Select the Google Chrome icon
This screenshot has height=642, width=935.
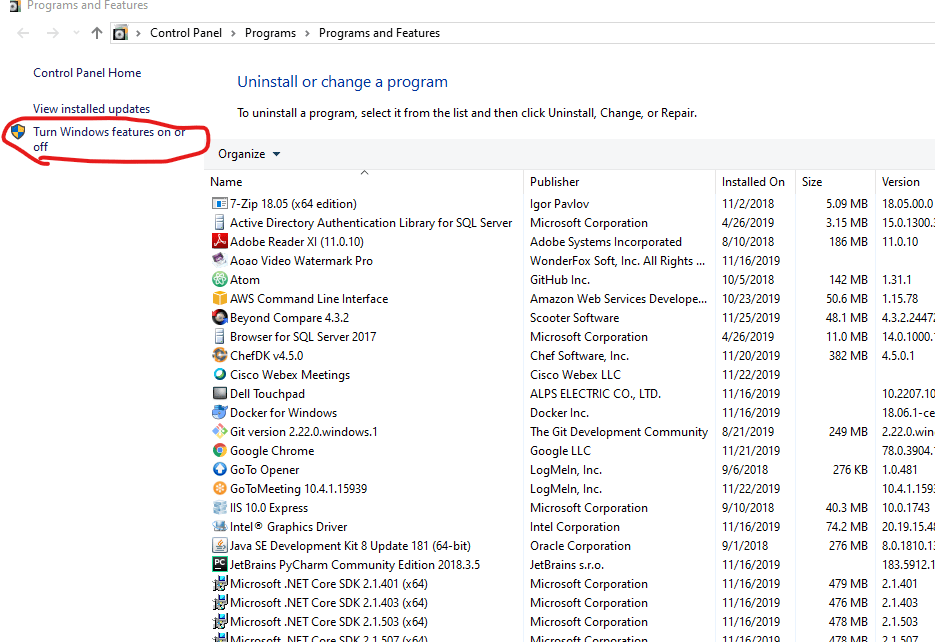point(219,451)
